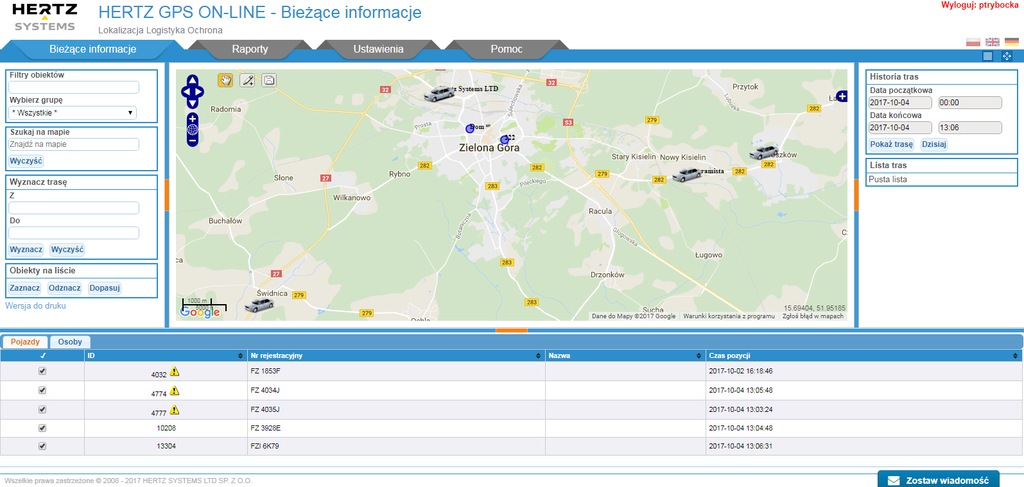Switch to the Pojazdy tab
This screenshot has height=487, width=1024.
[x=25, y=341]
